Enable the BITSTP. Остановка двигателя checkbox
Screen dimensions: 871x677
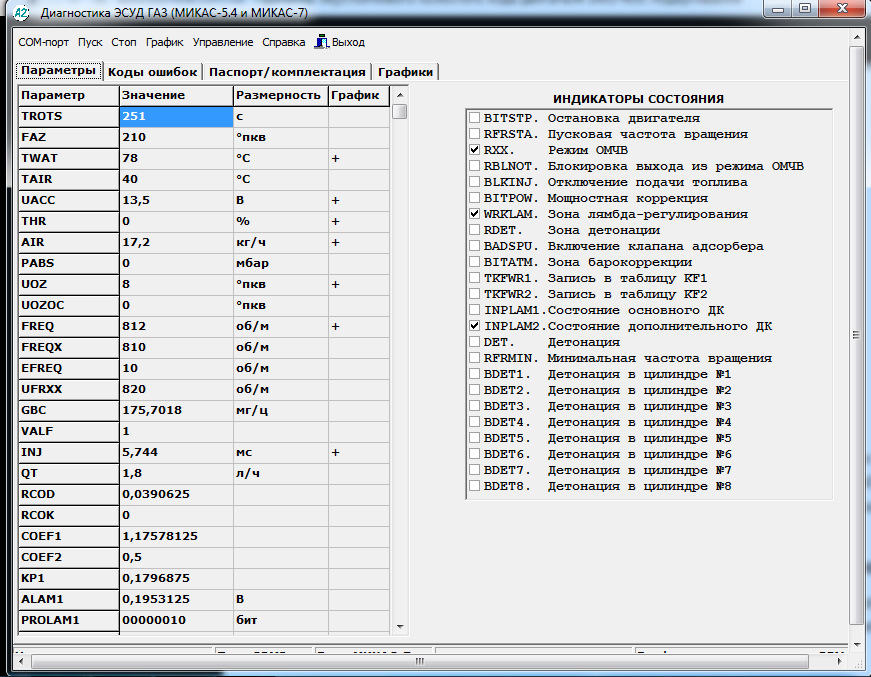tap(475, 118)
